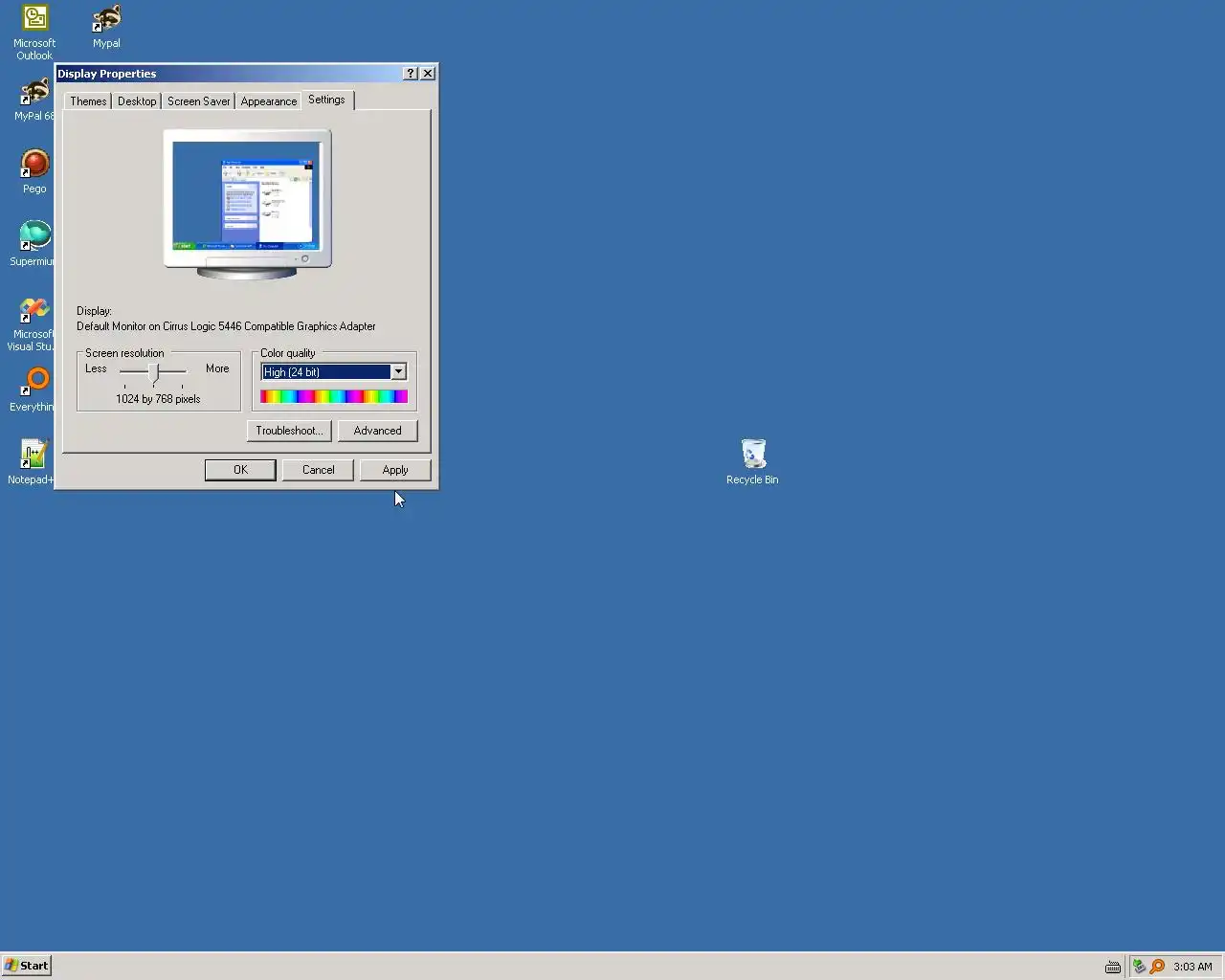Screen dimensions: 1225x980
Task: Click the Screen resolution slider handle
Action: 153,372
